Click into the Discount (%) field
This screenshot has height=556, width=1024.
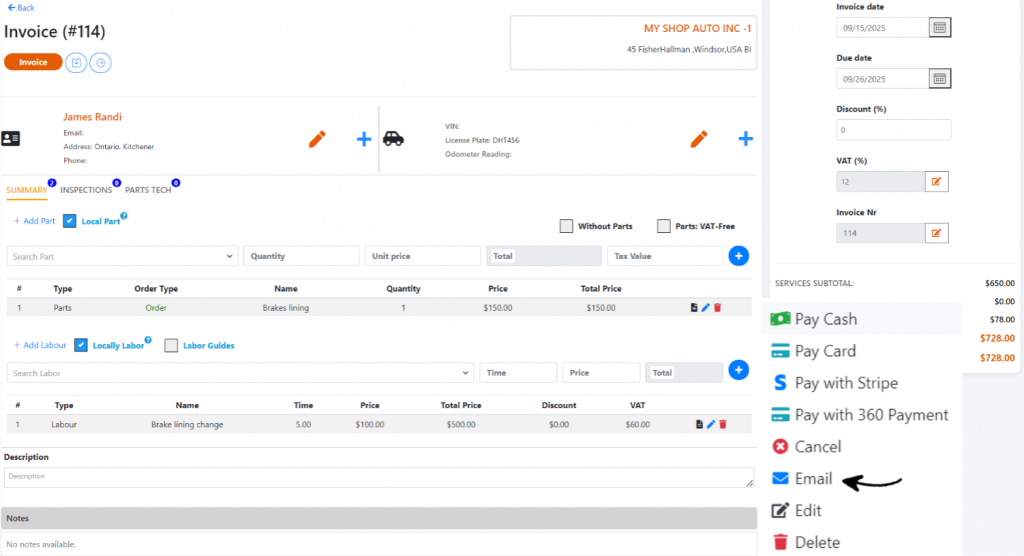[x=893, y=130]
